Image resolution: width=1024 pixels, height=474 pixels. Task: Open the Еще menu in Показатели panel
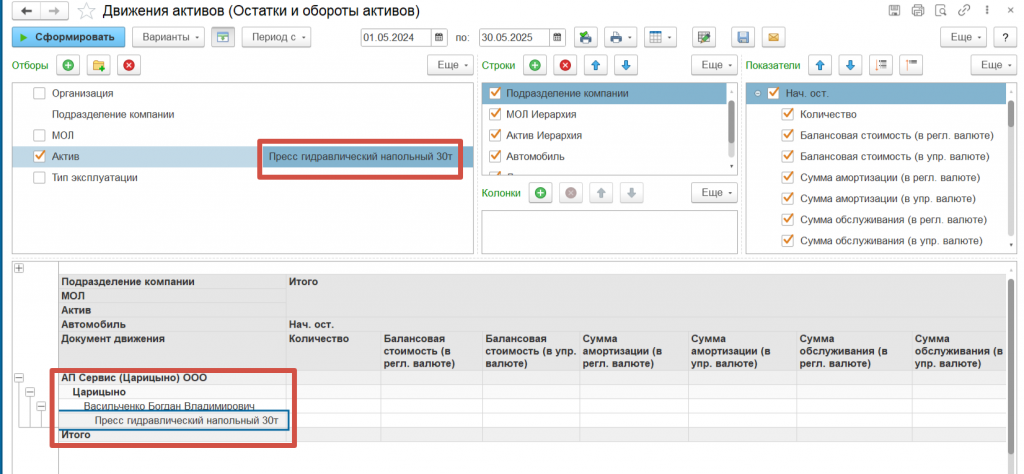click(x=990, y=65)
